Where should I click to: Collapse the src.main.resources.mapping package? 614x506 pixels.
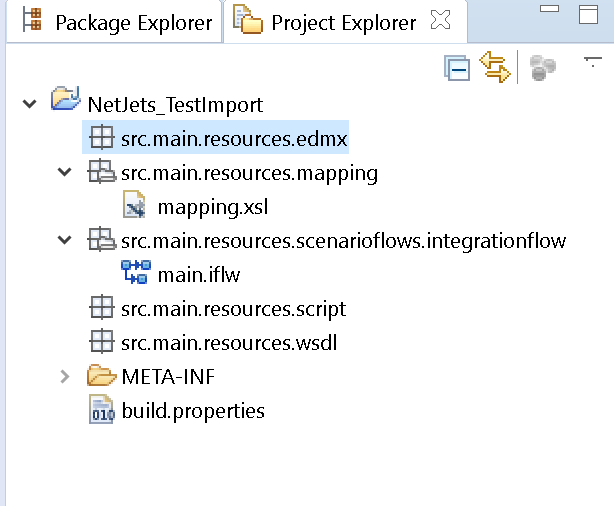tap(64, 172)
